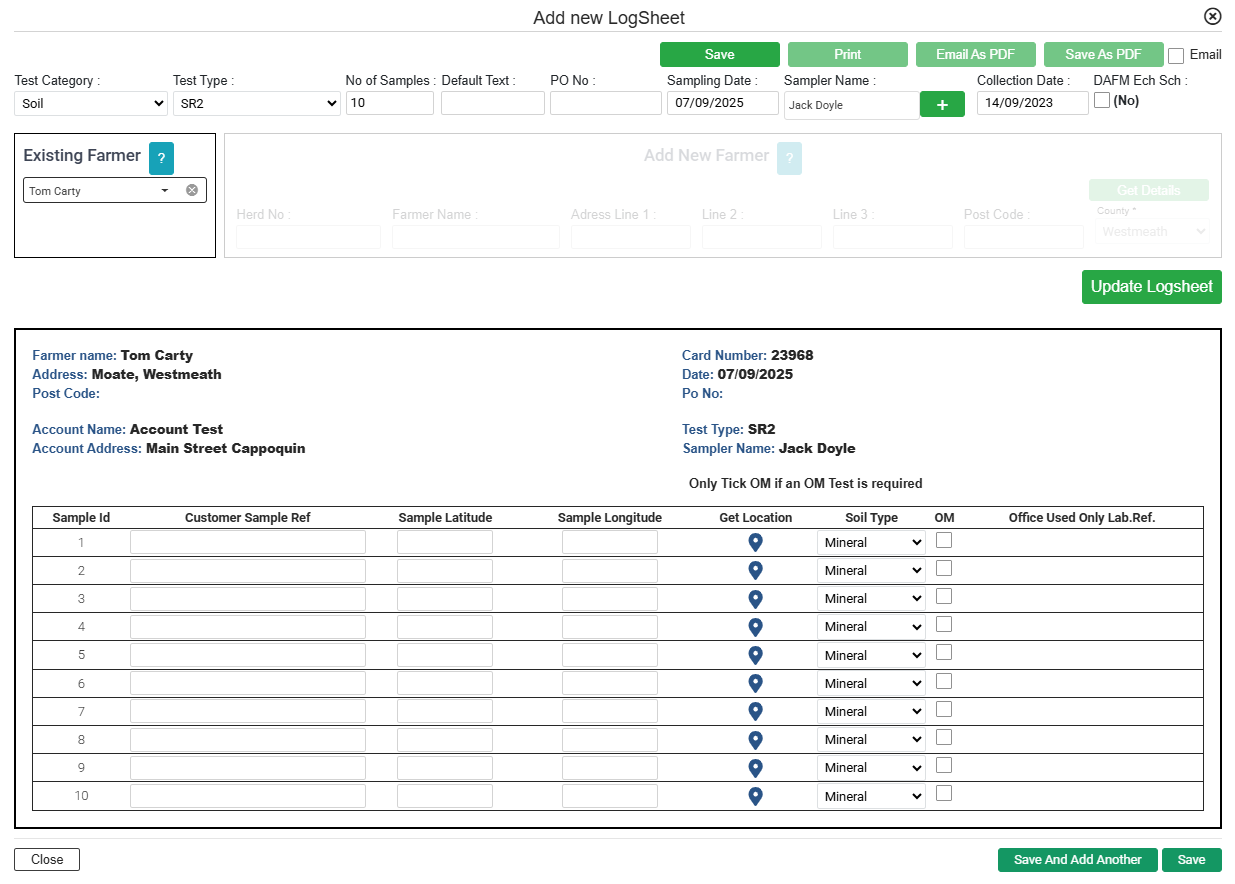
Task: Close the dialog with top-right X icon
Action: 1212,16
